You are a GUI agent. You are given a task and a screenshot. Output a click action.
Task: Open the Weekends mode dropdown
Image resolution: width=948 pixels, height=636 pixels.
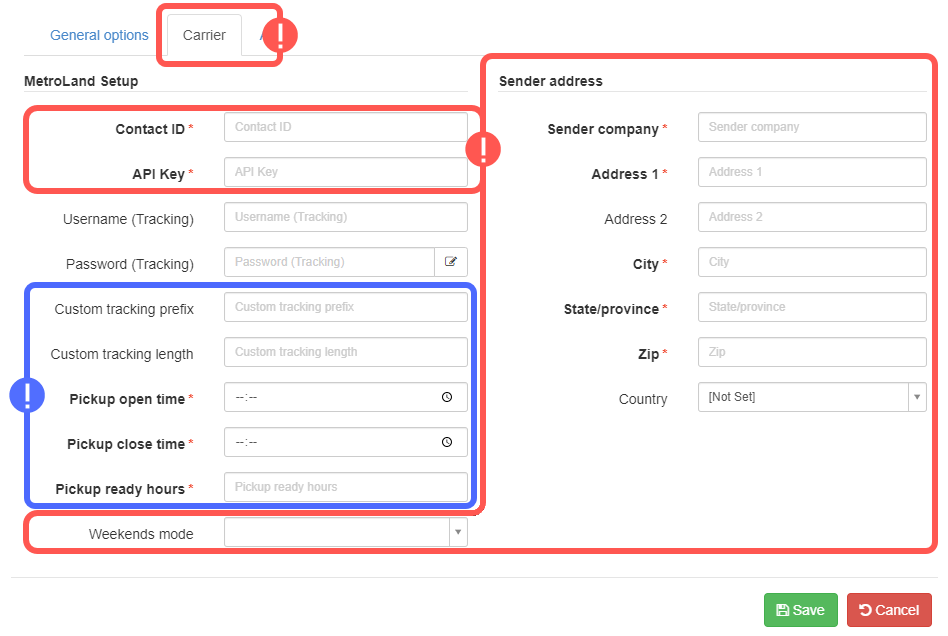(346, 532)
